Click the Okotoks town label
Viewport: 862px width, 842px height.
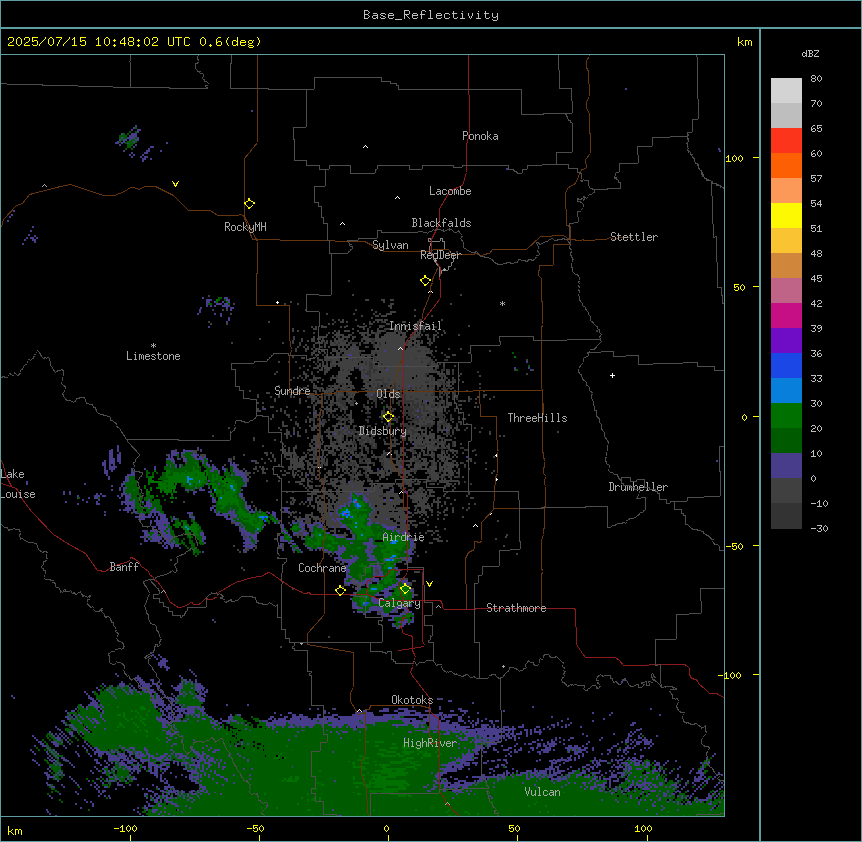[x=412, y=700]
